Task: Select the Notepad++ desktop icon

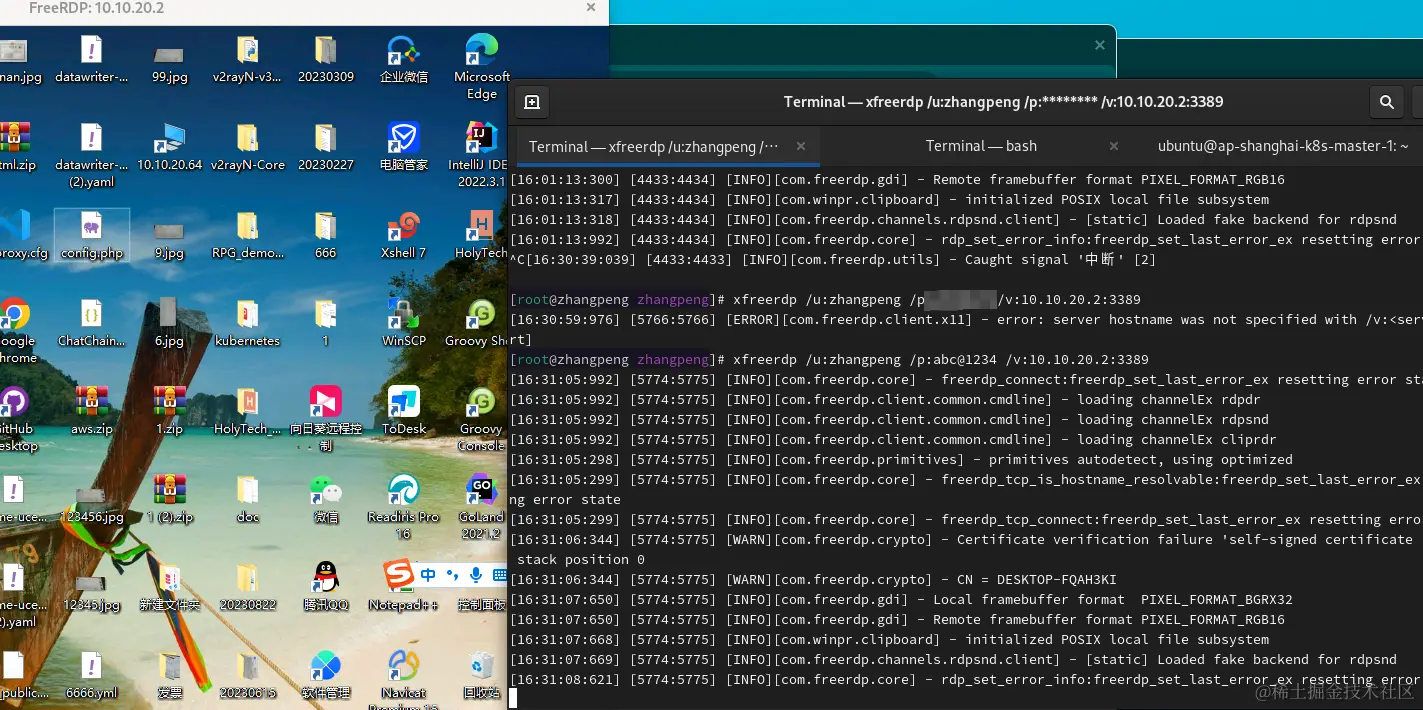Action: click(403, 586)
